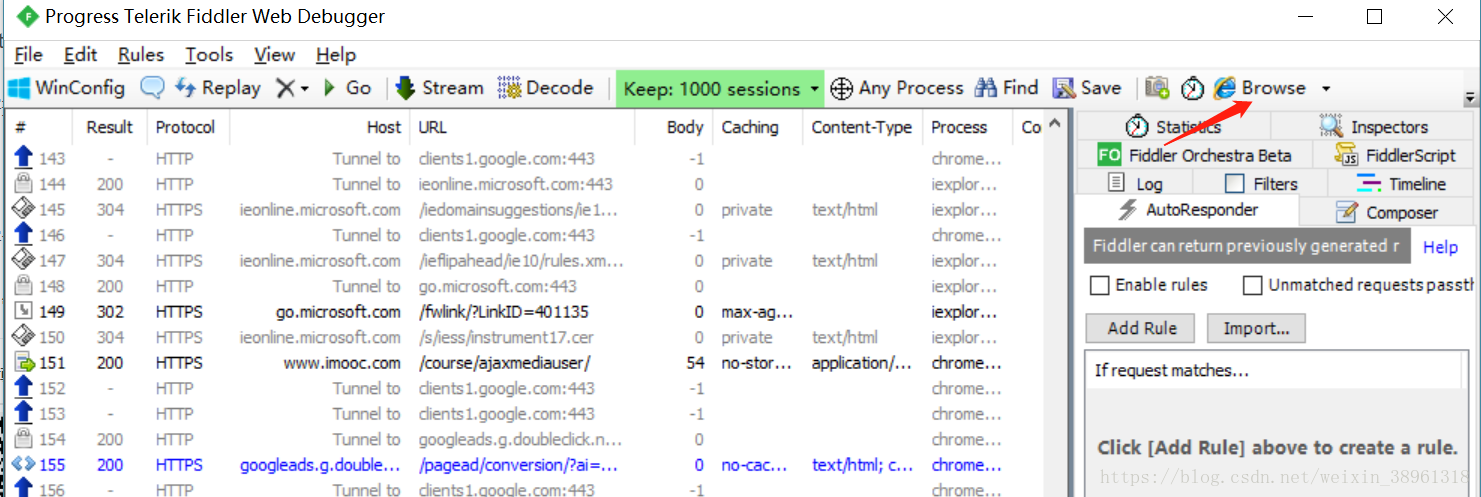The height and width of the screenshot is (497, 1481).
Task: Click the lock icon of session 154
Action: pos(23,439)
